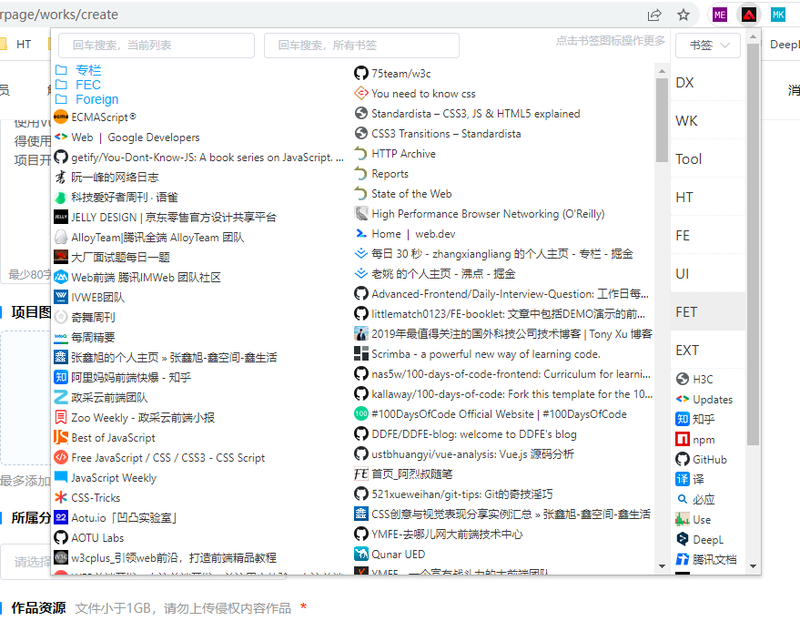Click the right column list scrollbar thumb
The width and height of the screenshot is (800, 621).
tap(662, 120)
